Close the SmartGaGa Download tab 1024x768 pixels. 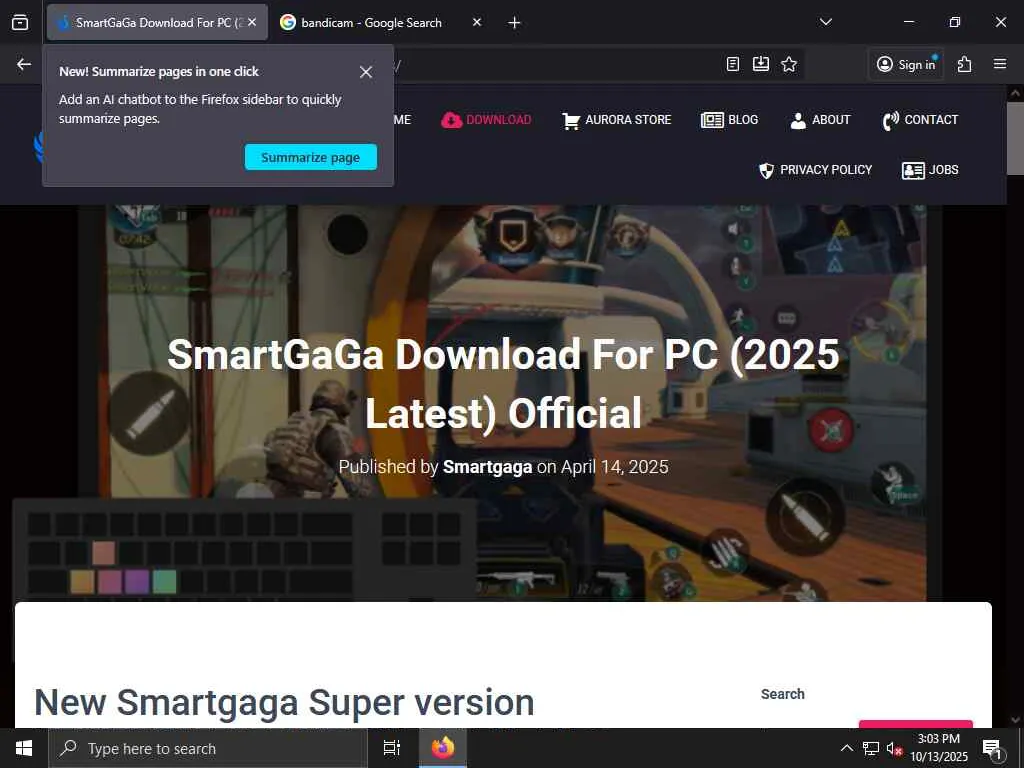coord(252,22)
